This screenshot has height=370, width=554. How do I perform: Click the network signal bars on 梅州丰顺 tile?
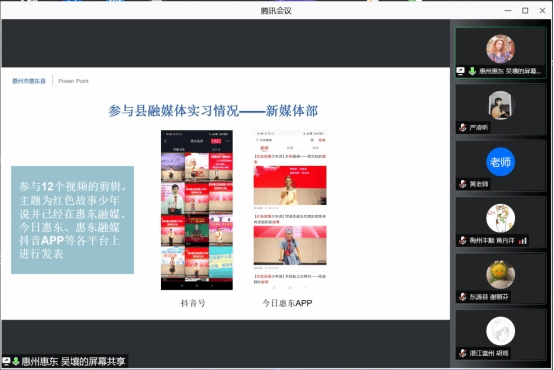(523, 241)
